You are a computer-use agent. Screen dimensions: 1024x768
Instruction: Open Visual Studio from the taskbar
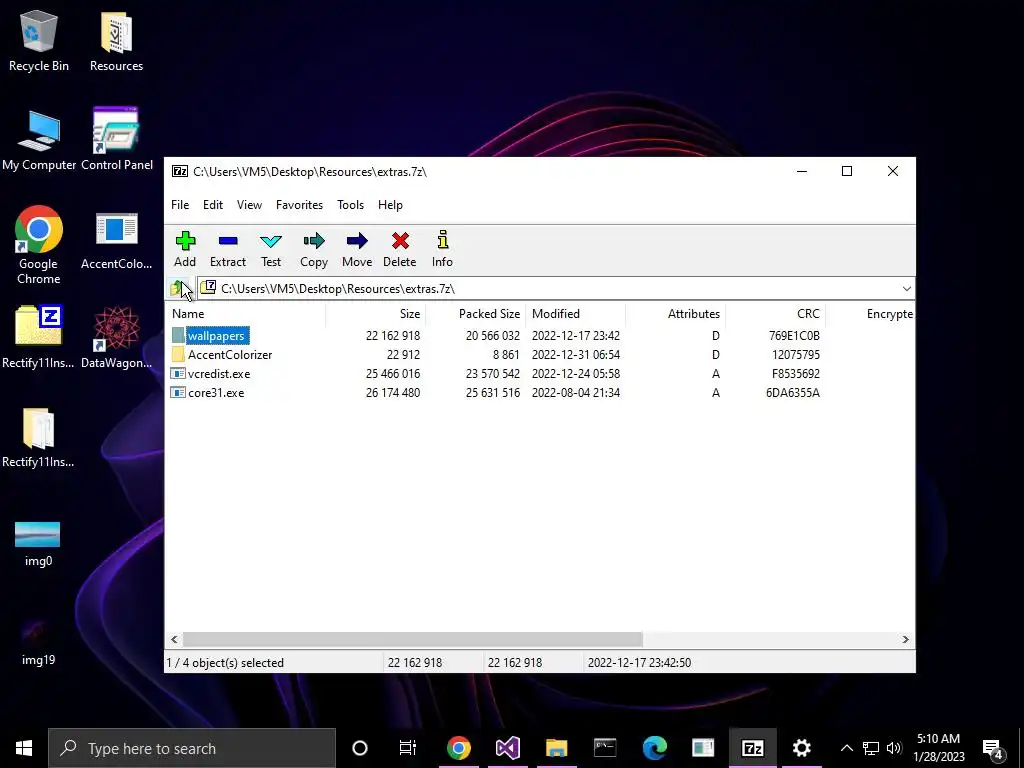(x=507, y=748)
